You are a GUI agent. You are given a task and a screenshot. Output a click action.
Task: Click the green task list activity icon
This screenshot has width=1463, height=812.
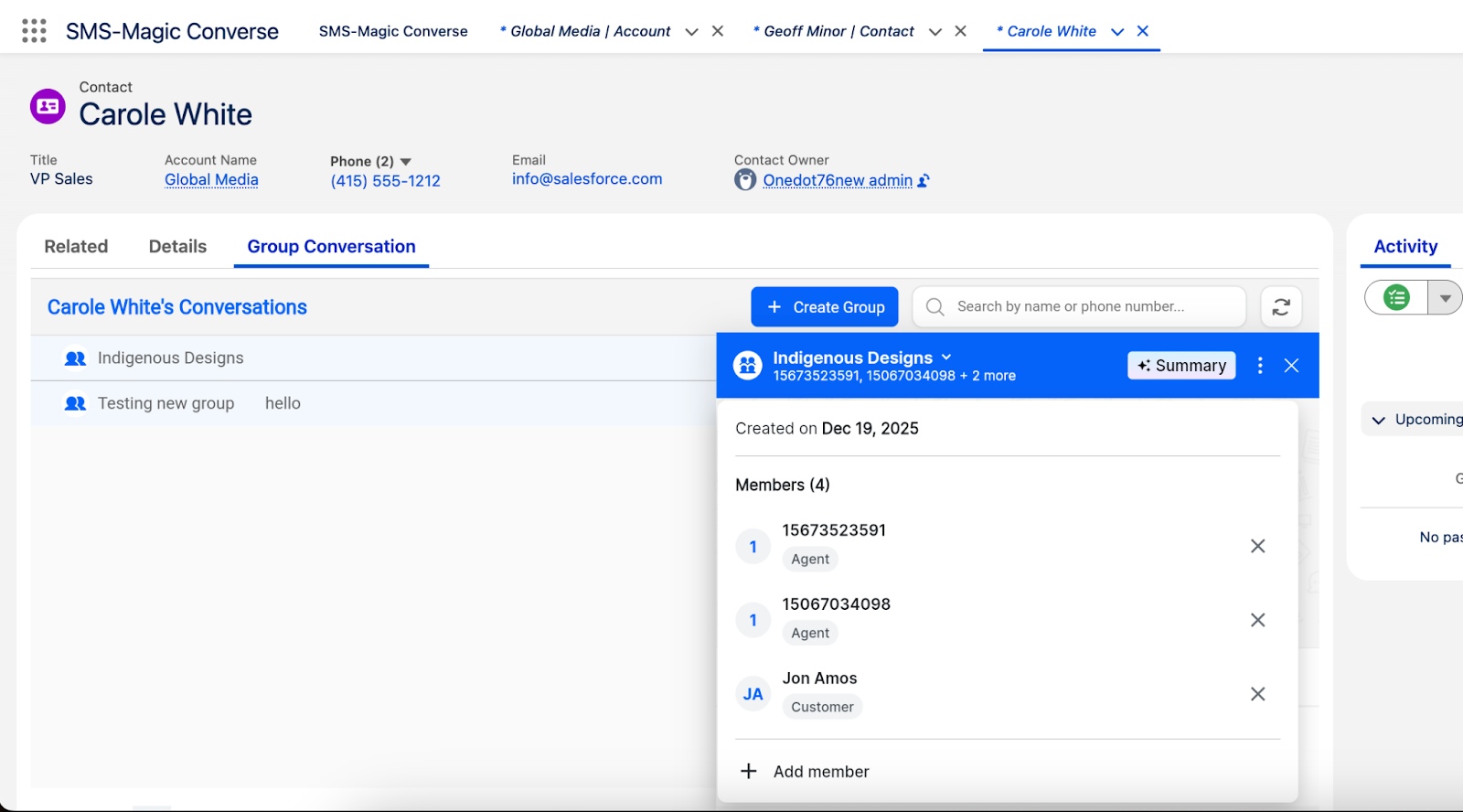pyautogui.click(x=1396, y=297)
